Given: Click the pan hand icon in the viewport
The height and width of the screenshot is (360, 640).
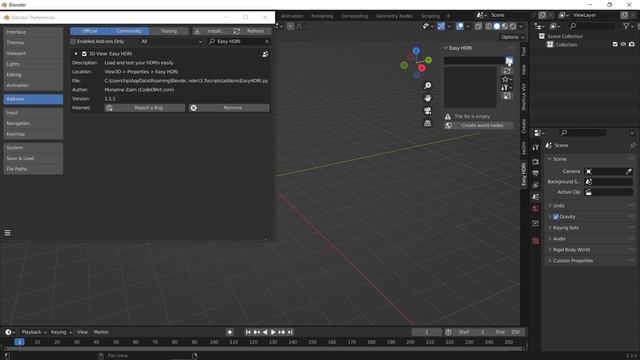Looking at the screenshot, I should tap(427, 98).
